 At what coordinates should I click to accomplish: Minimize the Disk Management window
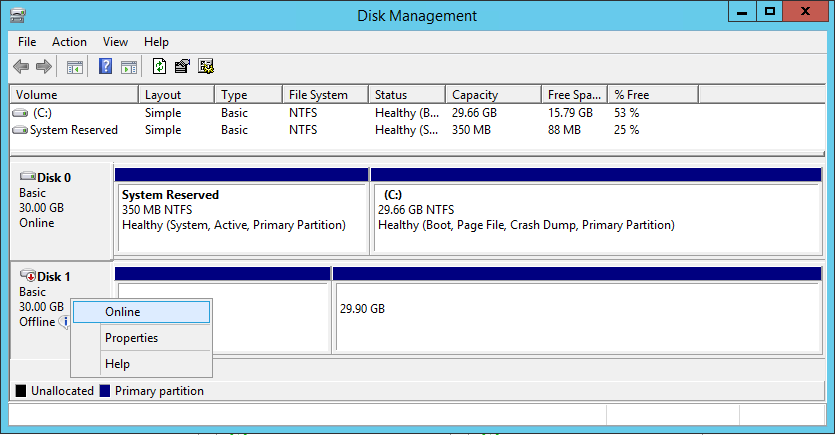742,12
